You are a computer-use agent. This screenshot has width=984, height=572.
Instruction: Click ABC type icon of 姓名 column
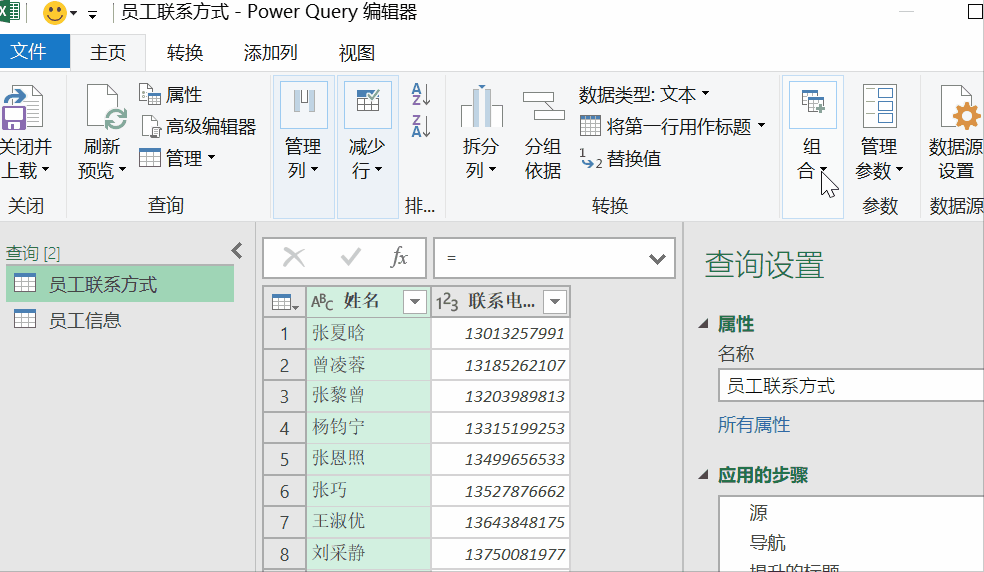click(322, 302)
